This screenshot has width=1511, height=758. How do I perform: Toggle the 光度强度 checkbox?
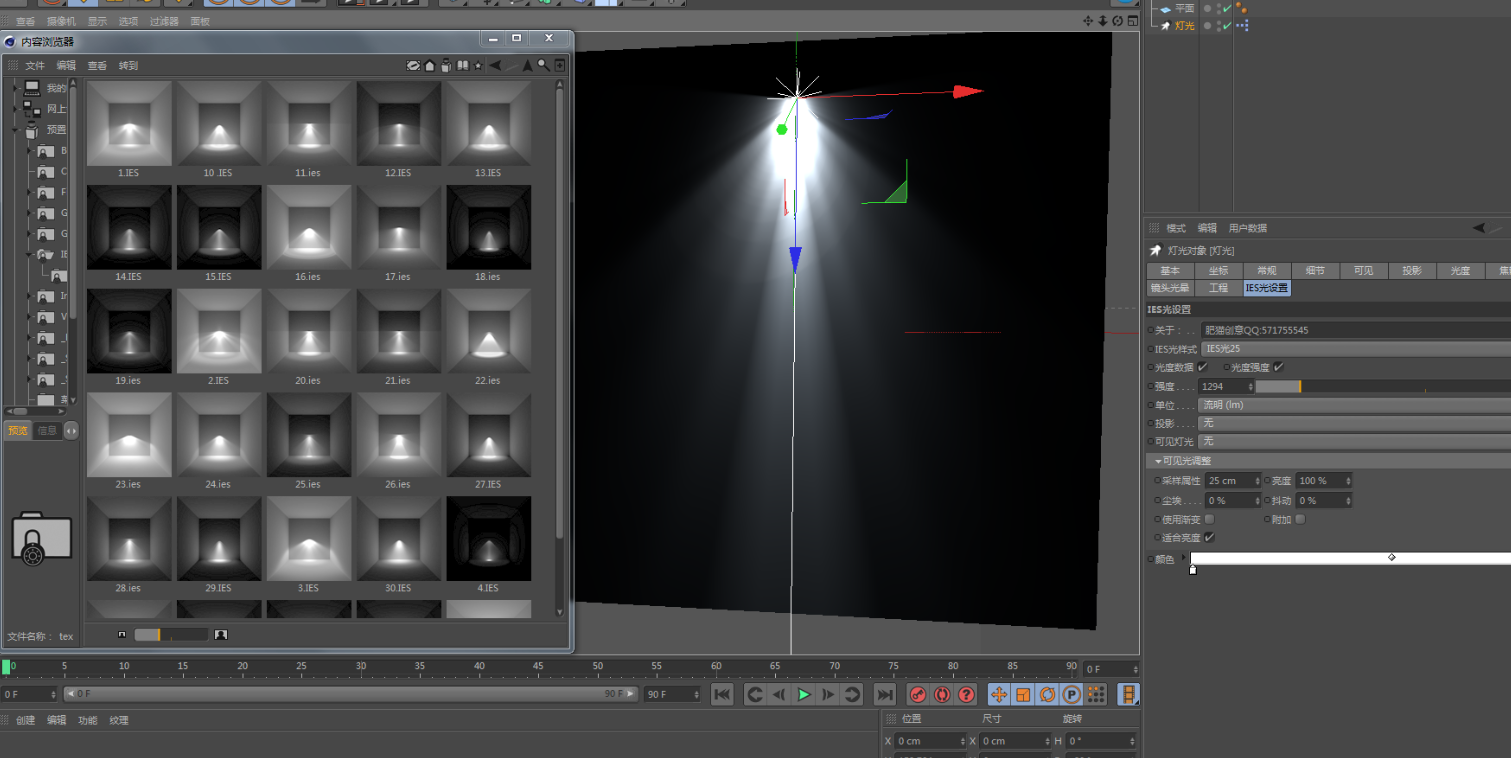(1278, 367)
